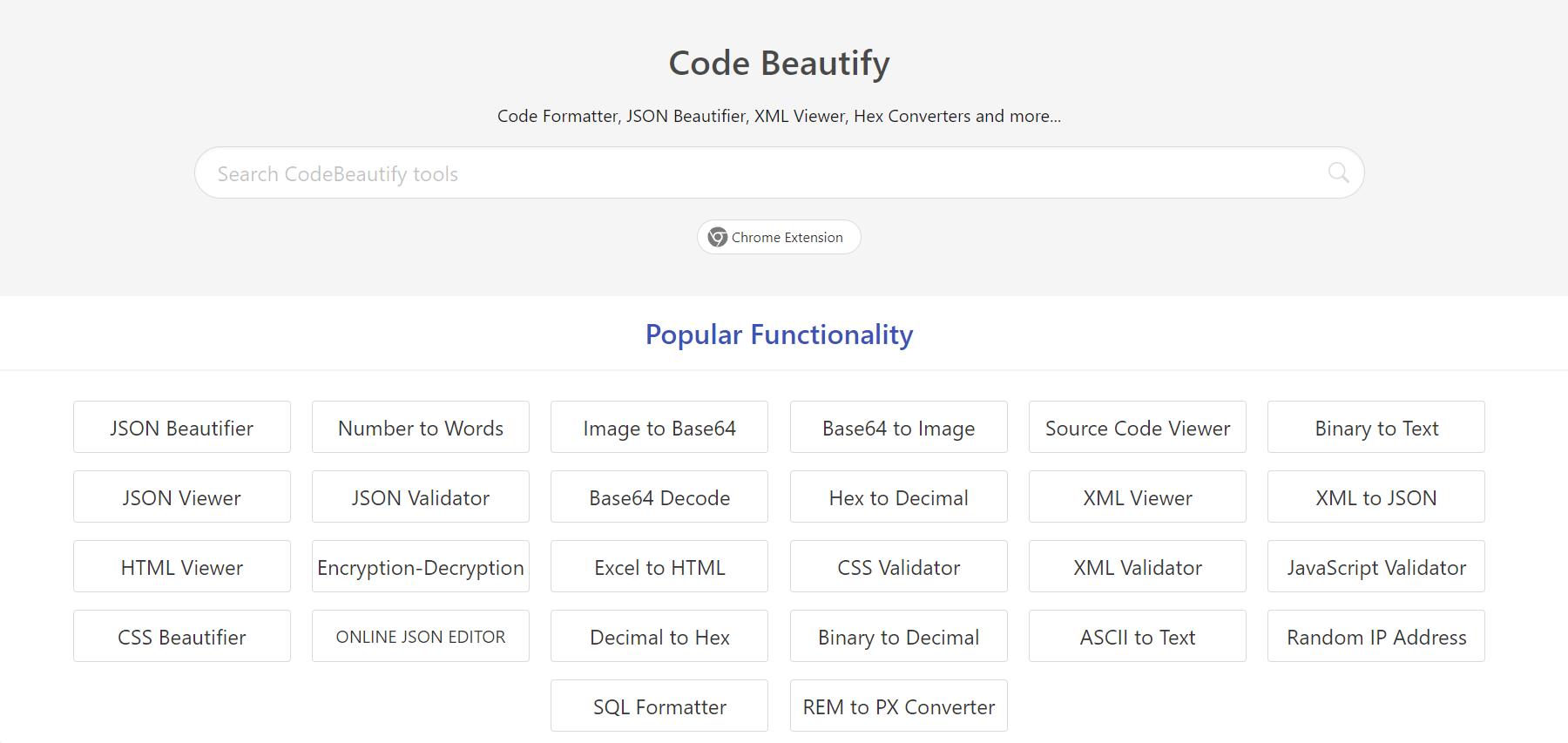Open Binary to Decimal converter
This screenshot has height=743, width=1568.
click(x=899, y=636)
